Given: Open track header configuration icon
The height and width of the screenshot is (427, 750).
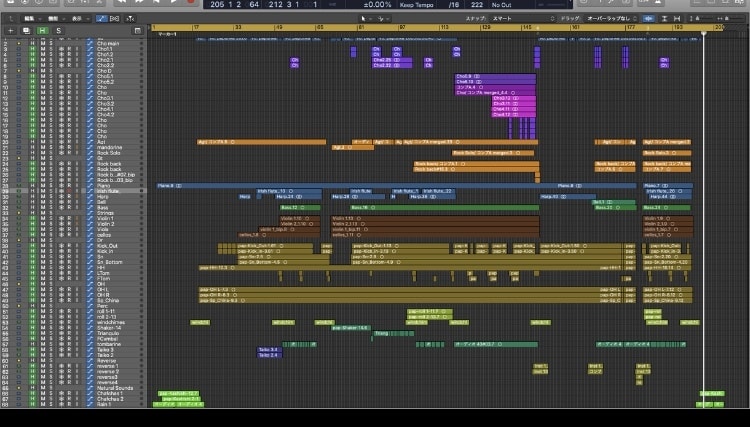Looking at the screenshot, I should 138,31.
